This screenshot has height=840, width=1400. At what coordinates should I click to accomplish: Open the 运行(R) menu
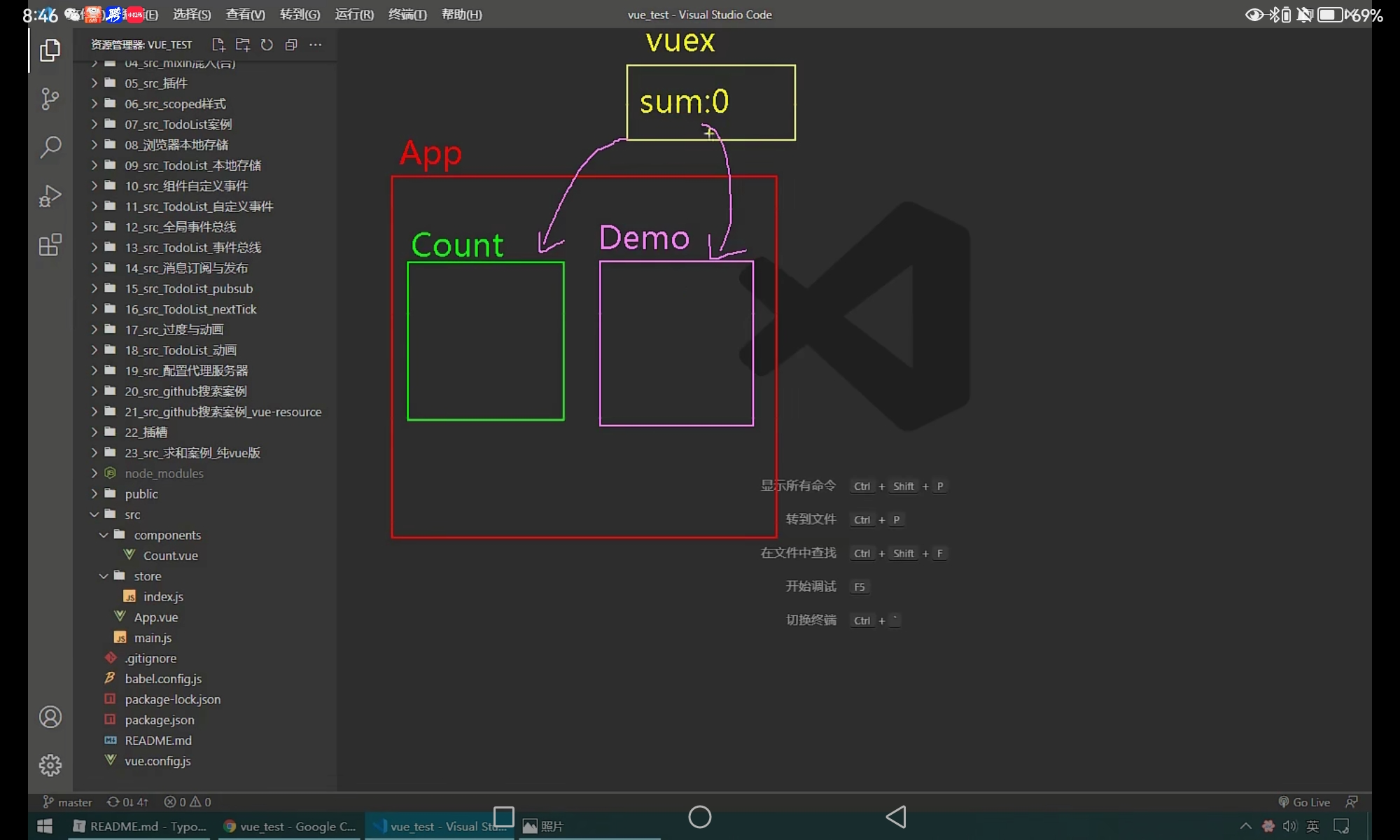[354, 15]
